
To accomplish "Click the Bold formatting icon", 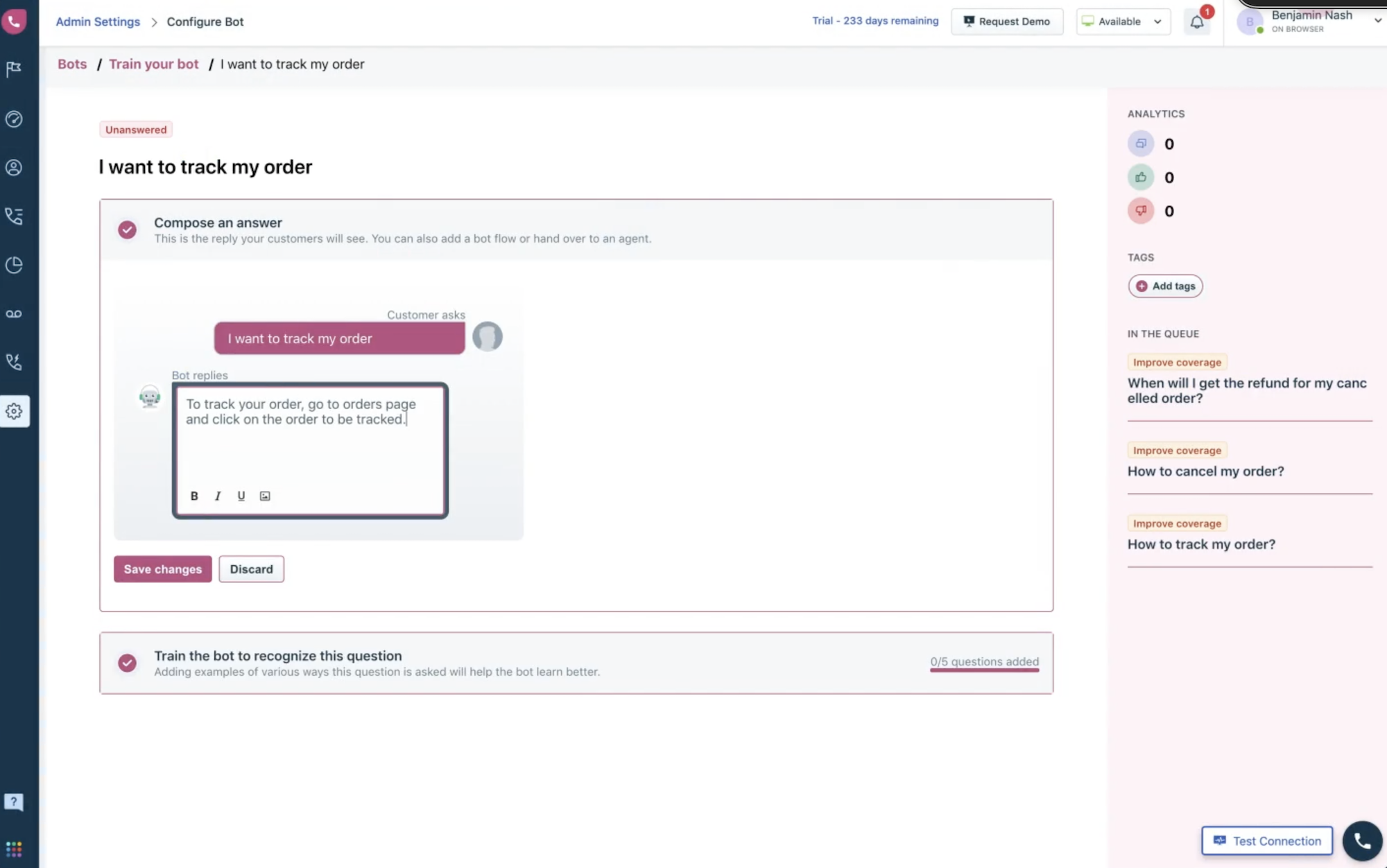I will point(194,495).
